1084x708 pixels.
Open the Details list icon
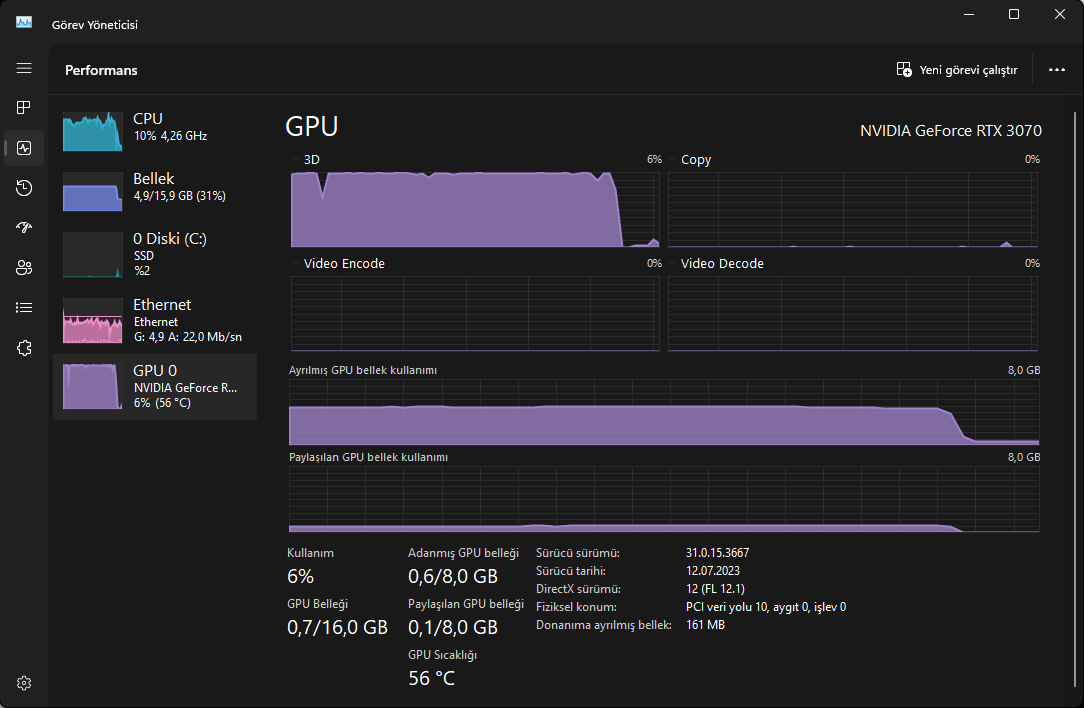[x=24, y=308]
